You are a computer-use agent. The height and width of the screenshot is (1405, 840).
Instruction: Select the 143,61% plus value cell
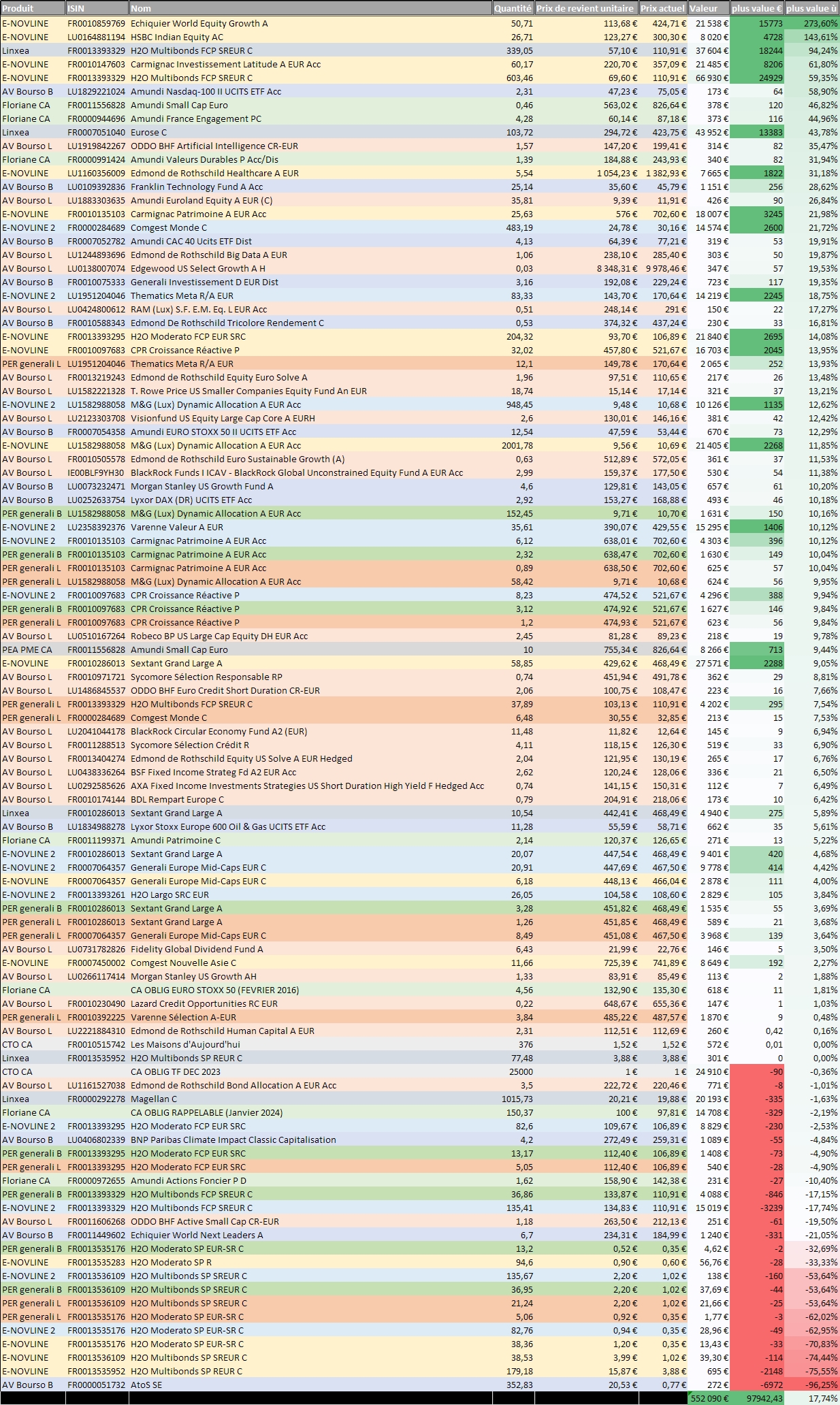point(812,37)
